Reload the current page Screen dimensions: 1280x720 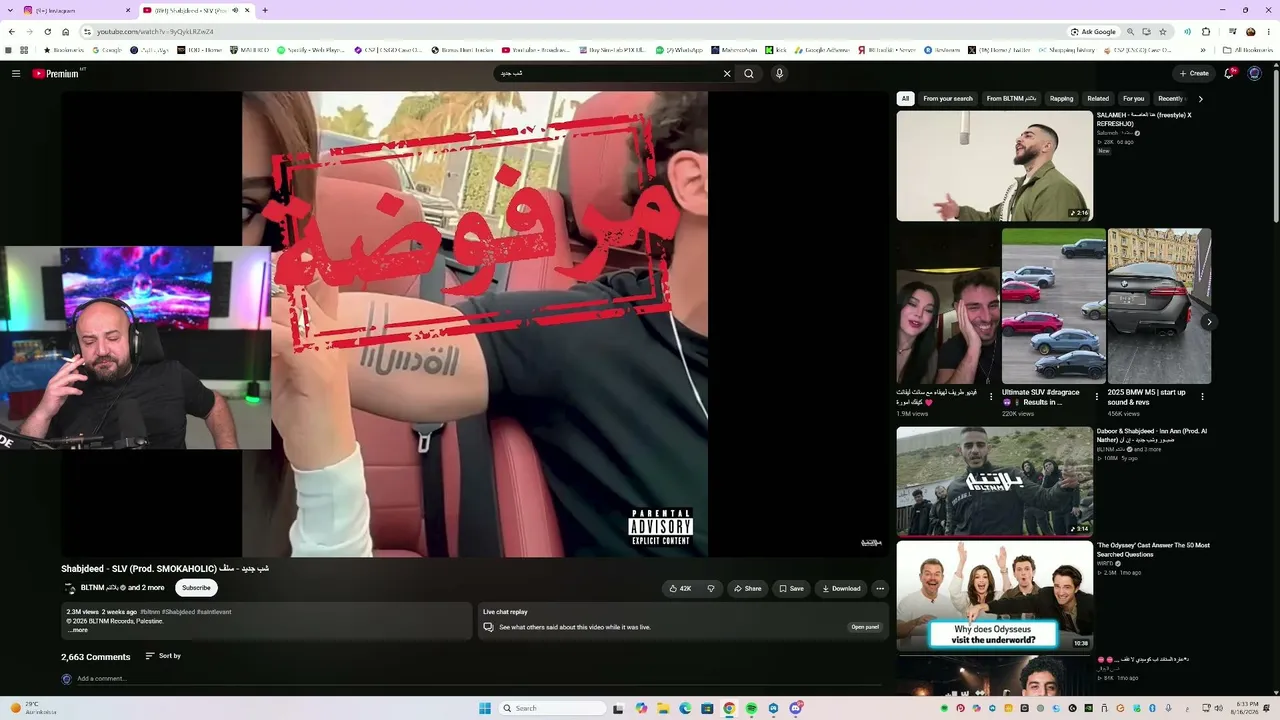(x=47, y=32)
